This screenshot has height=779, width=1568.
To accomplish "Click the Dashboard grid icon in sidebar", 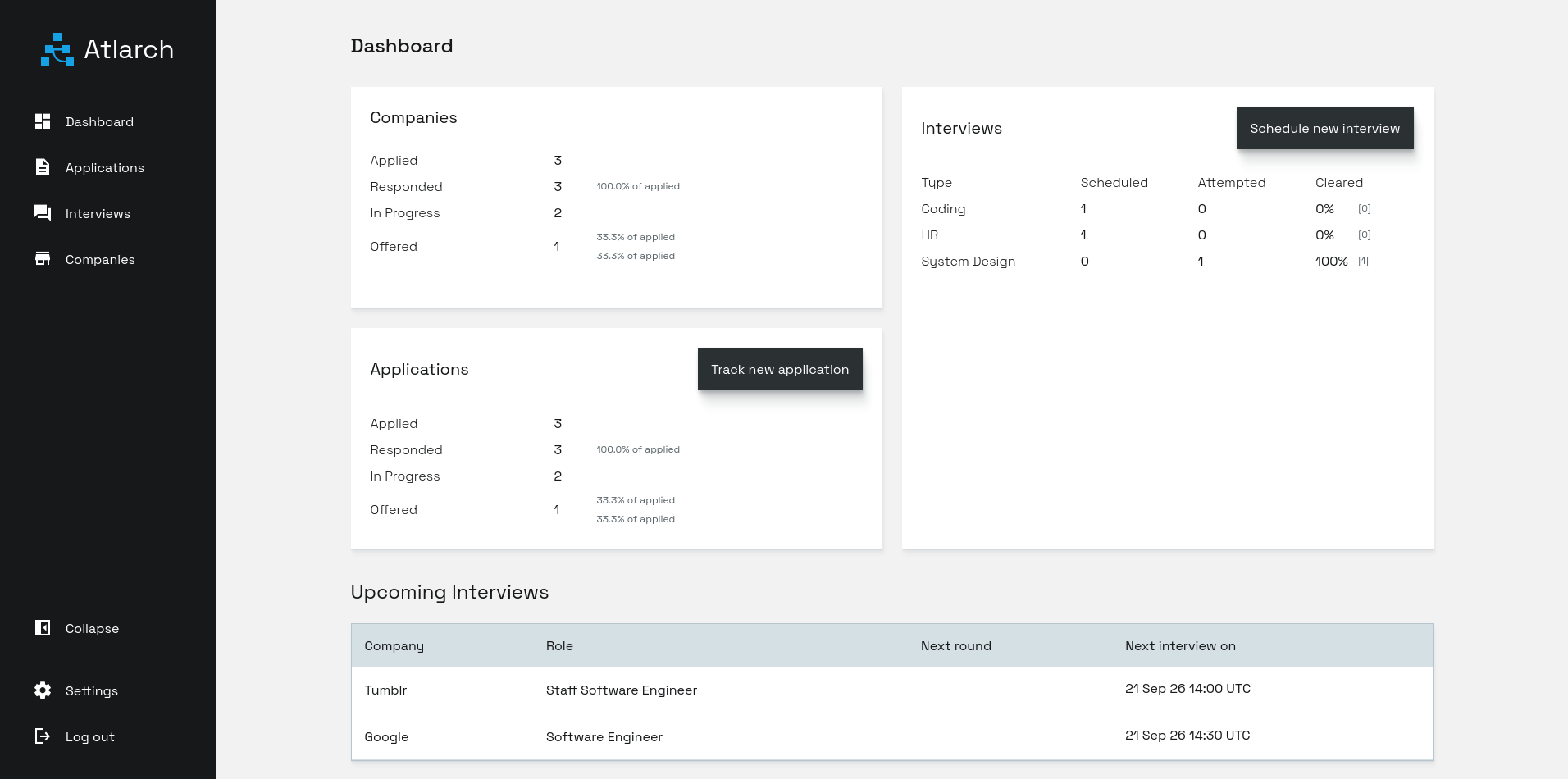I will tap(43, 121).
